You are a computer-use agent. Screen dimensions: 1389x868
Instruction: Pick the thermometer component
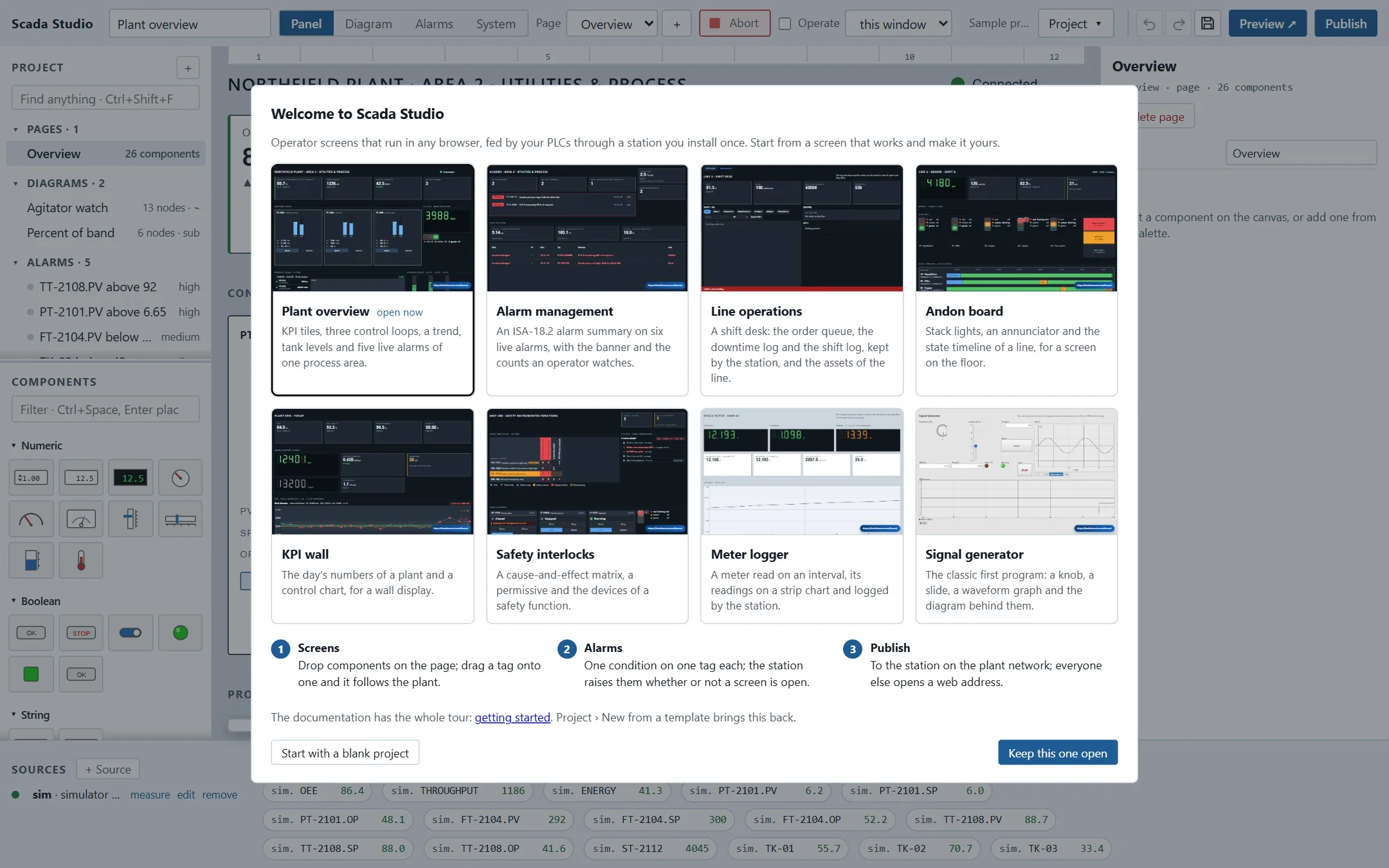pos(81,561)
